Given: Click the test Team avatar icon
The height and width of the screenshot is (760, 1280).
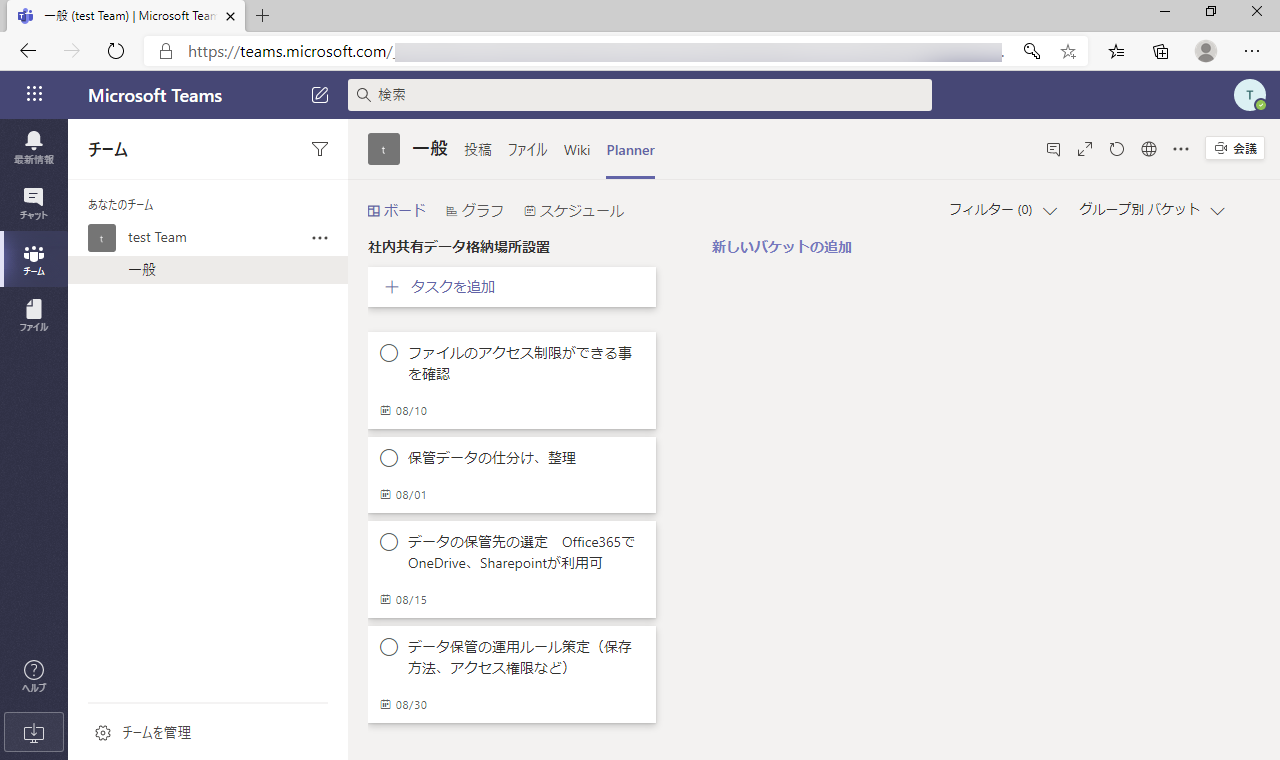Looking at the screenshot, I should 102,238.
